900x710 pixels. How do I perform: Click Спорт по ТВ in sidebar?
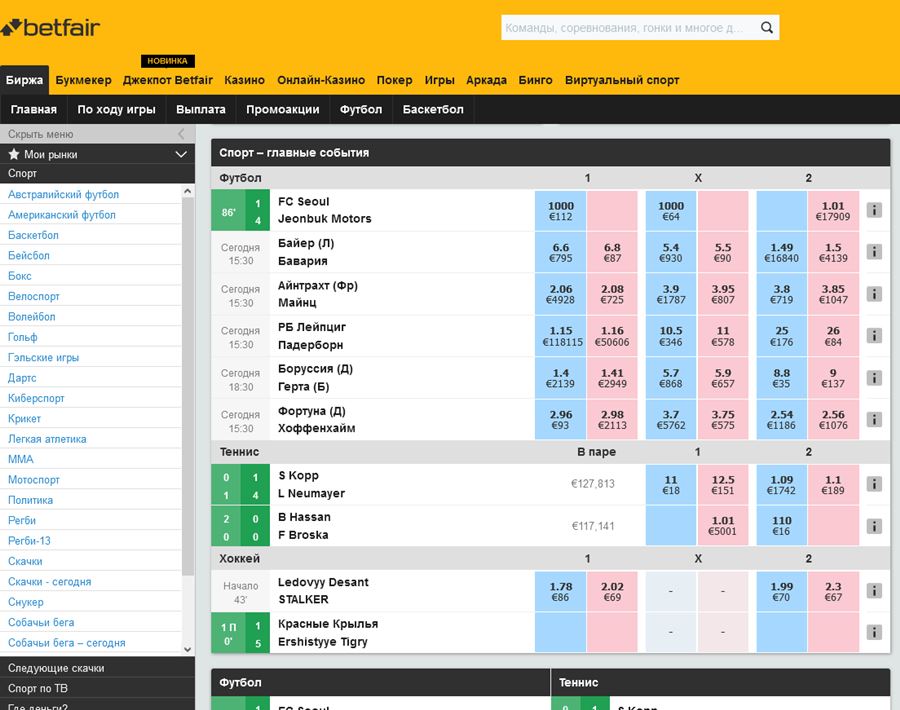pos(38,688)
